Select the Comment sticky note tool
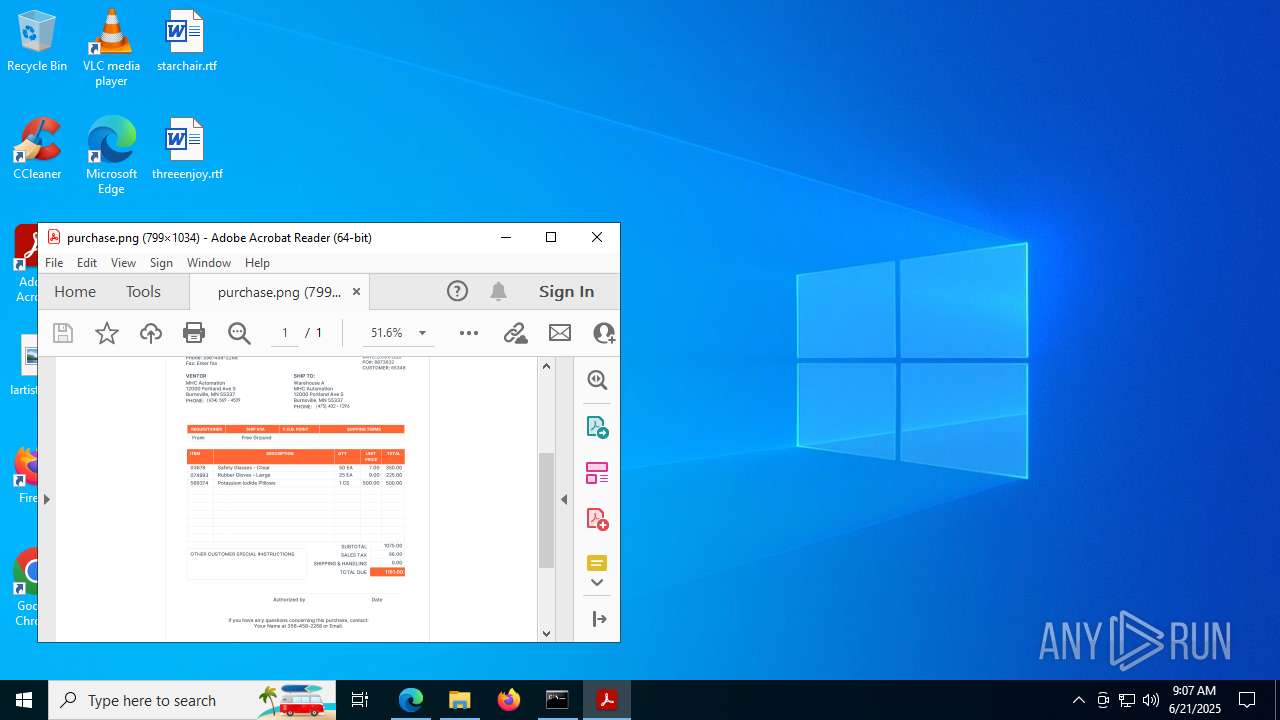 pyautogui.click(x=597, y=564)
